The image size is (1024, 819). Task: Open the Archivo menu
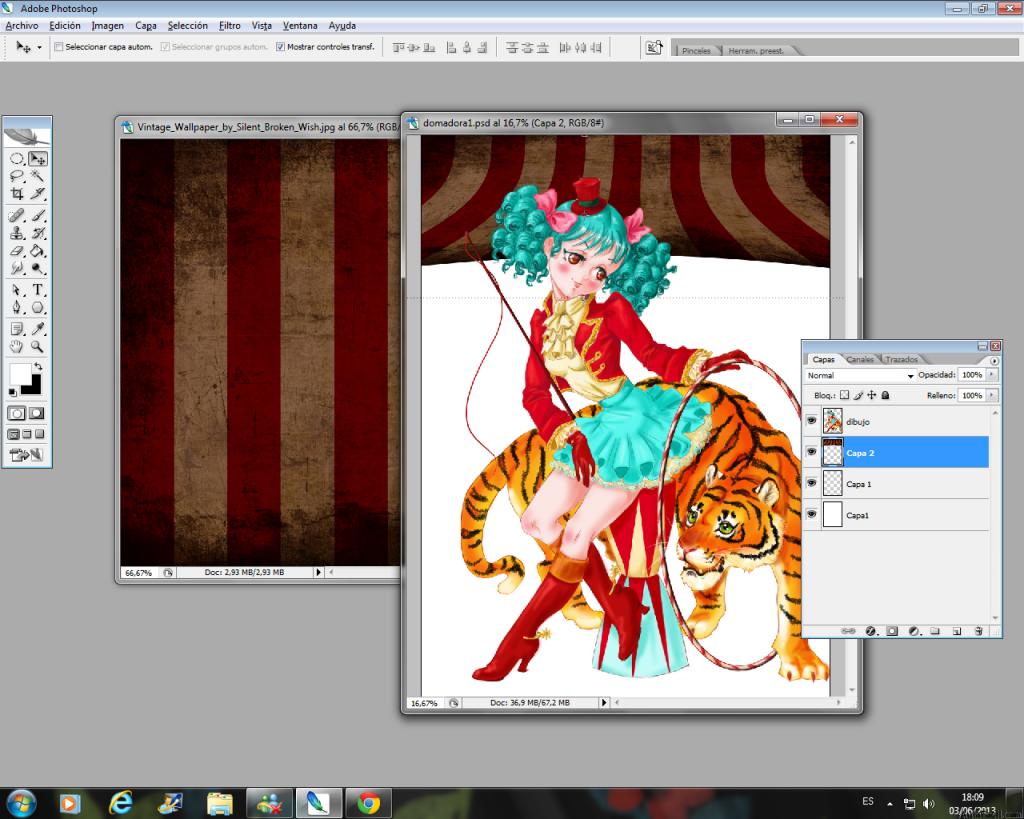pos(22,25)
